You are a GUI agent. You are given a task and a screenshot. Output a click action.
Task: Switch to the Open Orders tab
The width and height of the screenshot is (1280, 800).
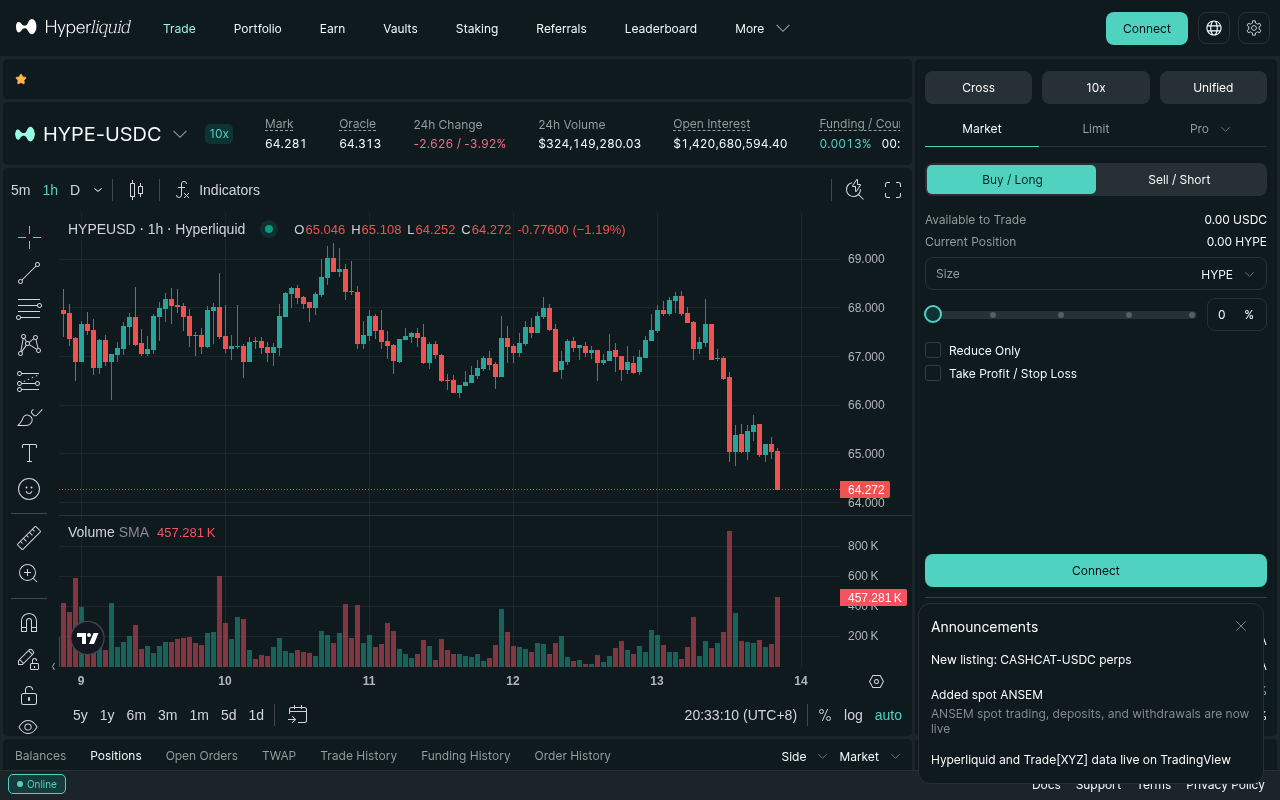202,756
